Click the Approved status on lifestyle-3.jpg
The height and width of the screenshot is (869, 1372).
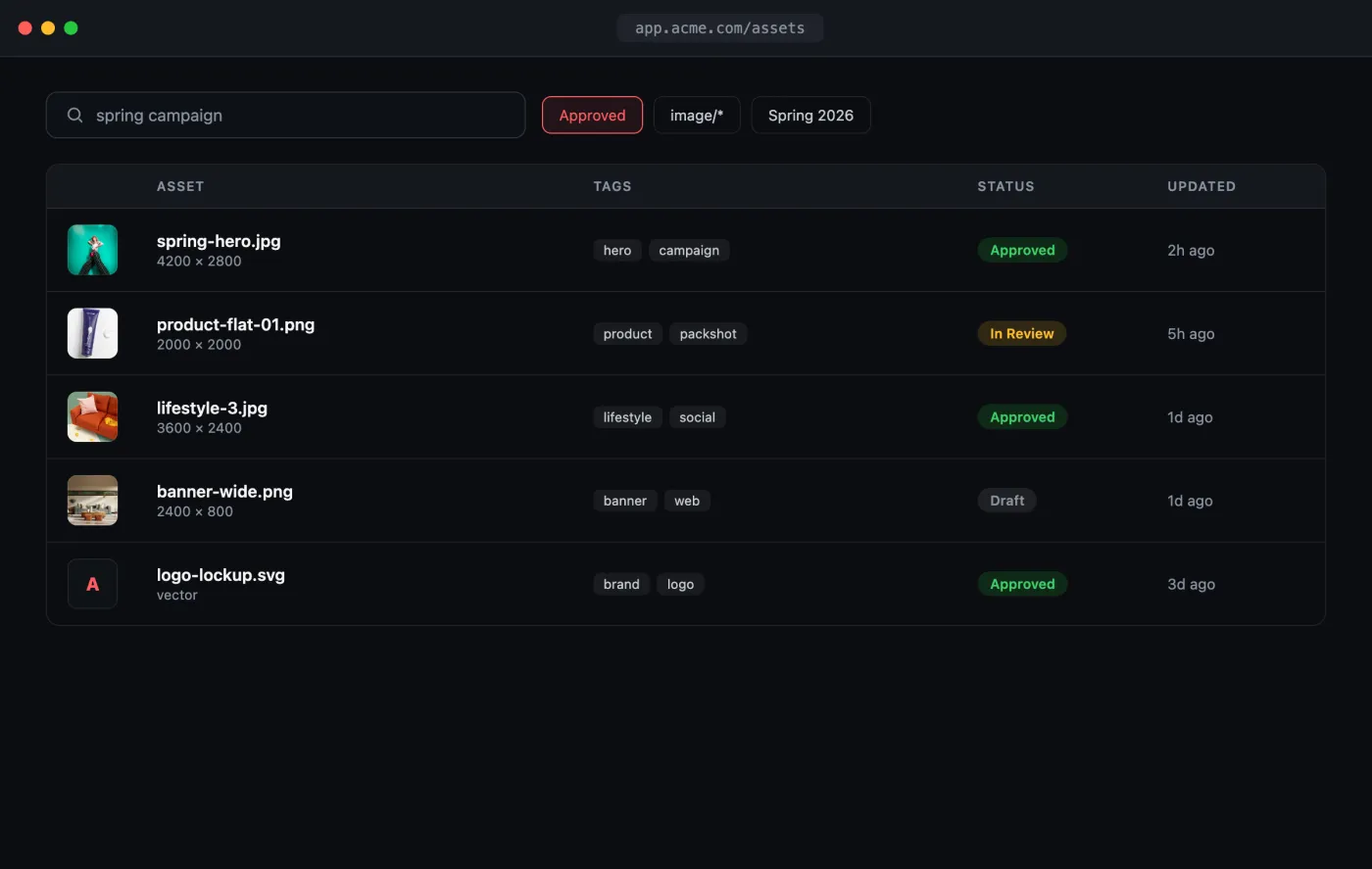[x=1022, y=416]
